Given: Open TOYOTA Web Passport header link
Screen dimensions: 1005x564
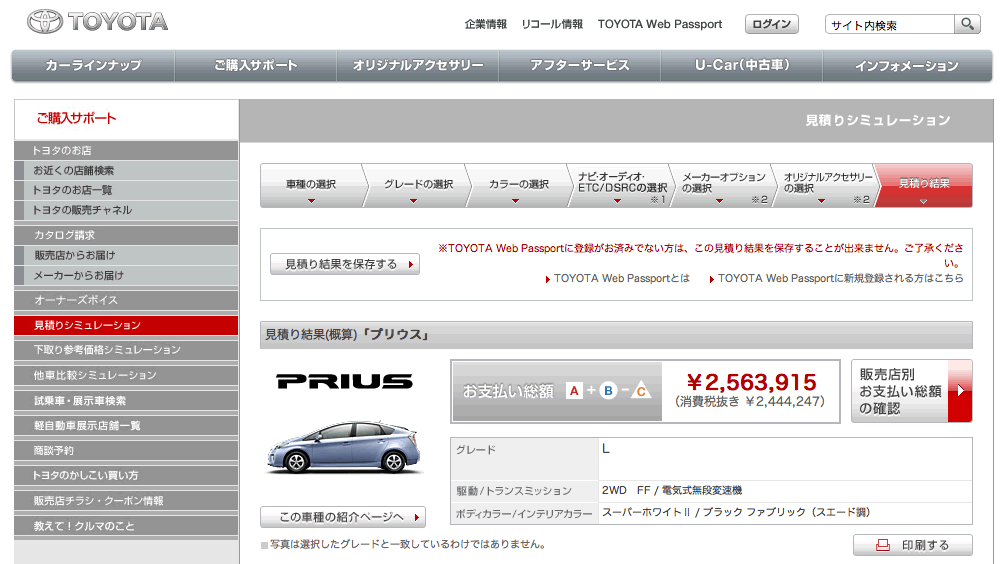Looking at the screenshot, I should coord(660,24).
